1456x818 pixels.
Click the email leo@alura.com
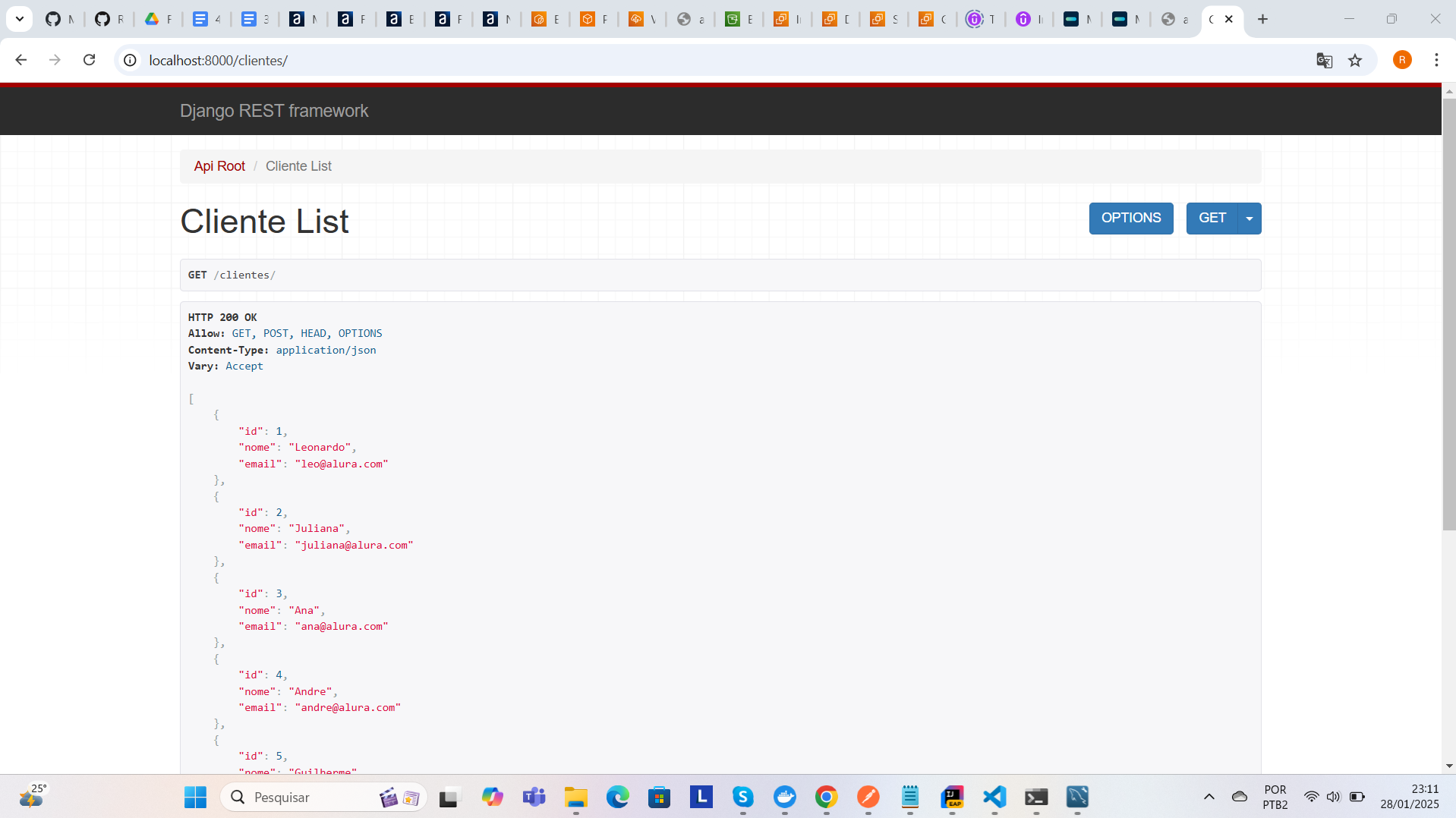coord(342,464)
